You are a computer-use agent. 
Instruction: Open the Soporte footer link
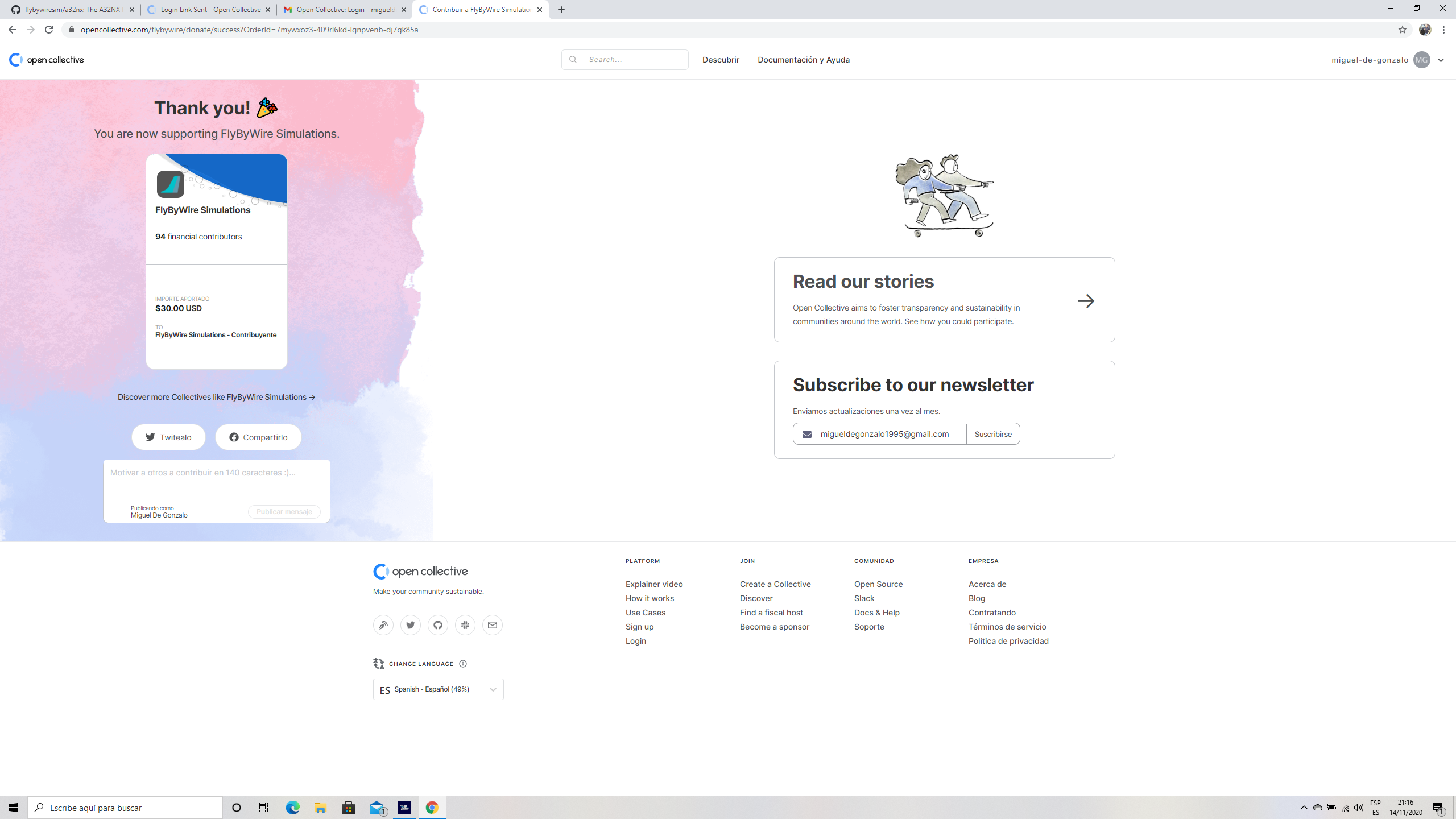(869, 627)
